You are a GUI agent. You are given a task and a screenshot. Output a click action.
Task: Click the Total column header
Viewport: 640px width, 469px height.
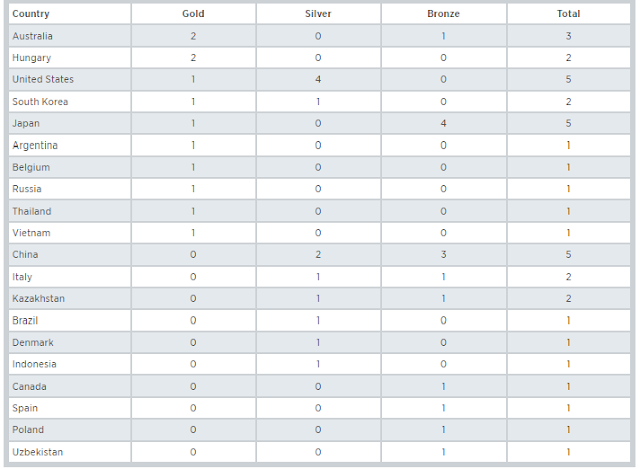pyautogui.click(x=568, y=14)
